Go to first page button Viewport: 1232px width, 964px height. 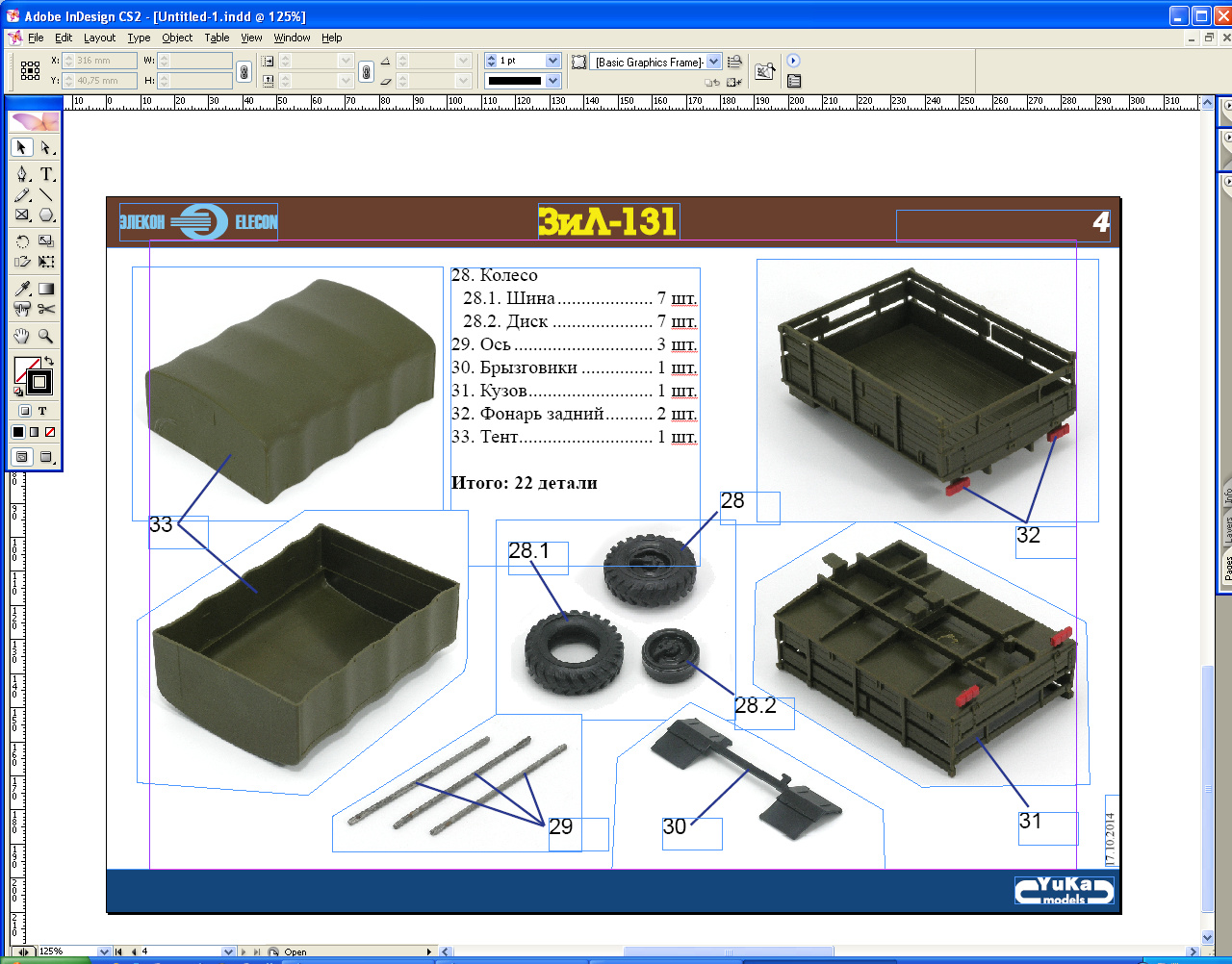(x=118, y=952)
